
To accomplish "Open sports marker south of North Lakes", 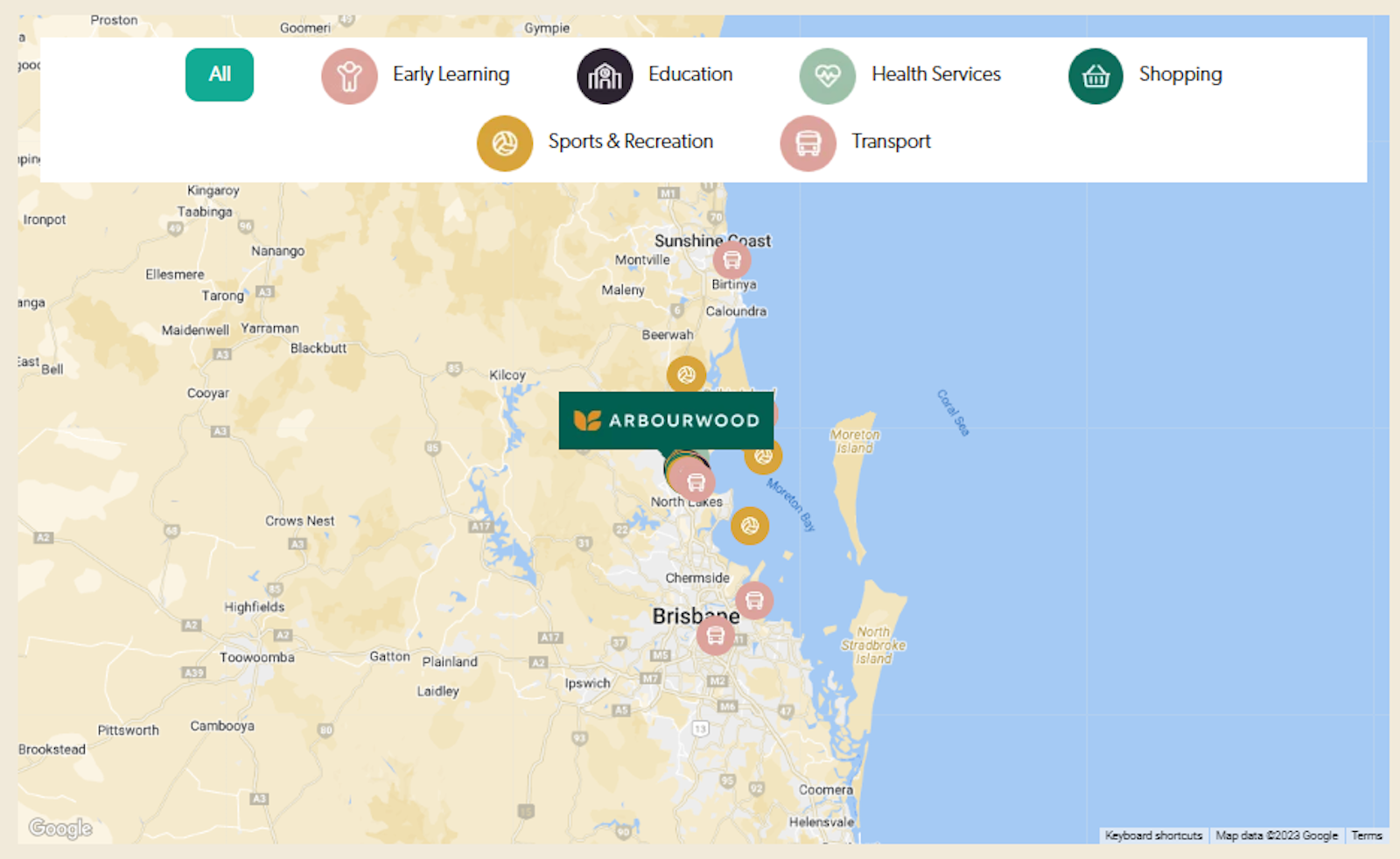I will click(x=750, y=526).
